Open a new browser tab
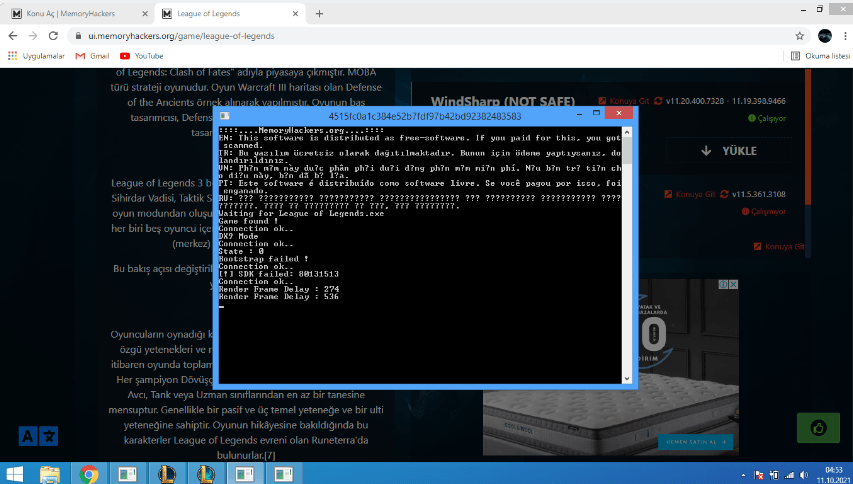Screen dimensions: 853x484 coord(319,14)
